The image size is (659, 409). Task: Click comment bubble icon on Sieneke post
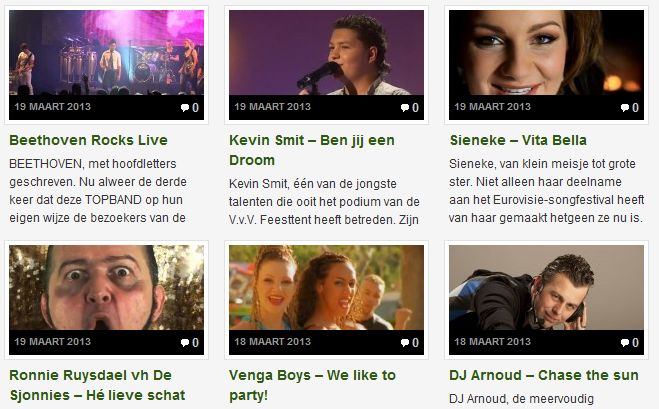click(625, 108)
